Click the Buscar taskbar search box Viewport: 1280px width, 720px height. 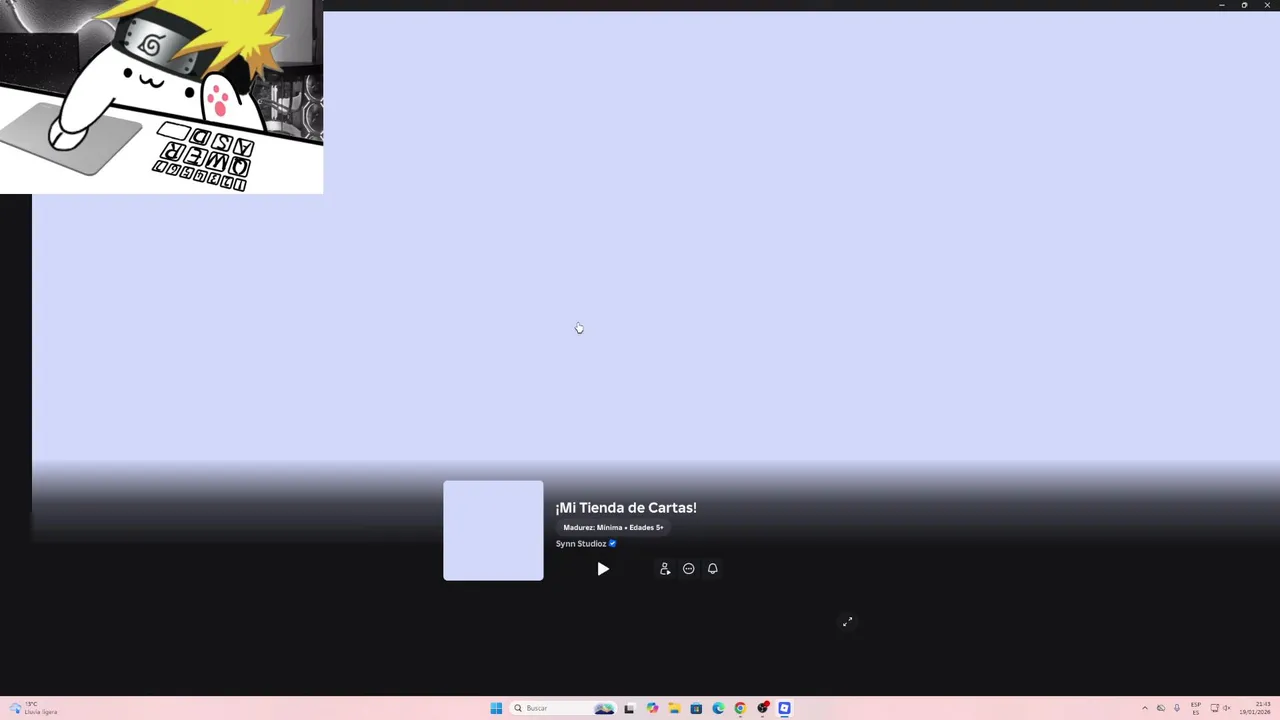coord(564,708)
